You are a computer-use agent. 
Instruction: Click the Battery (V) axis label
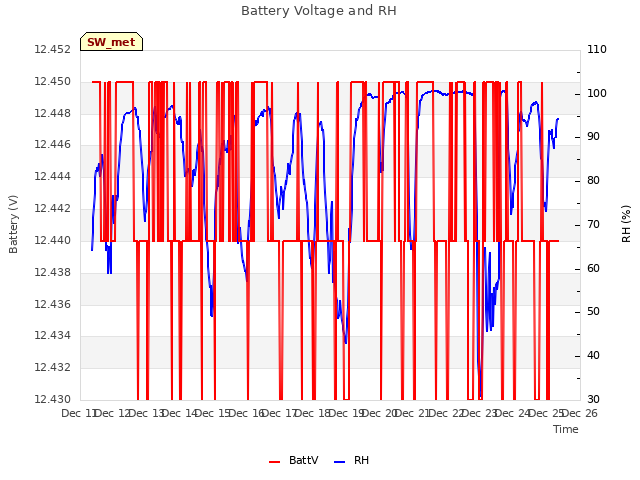13,224
